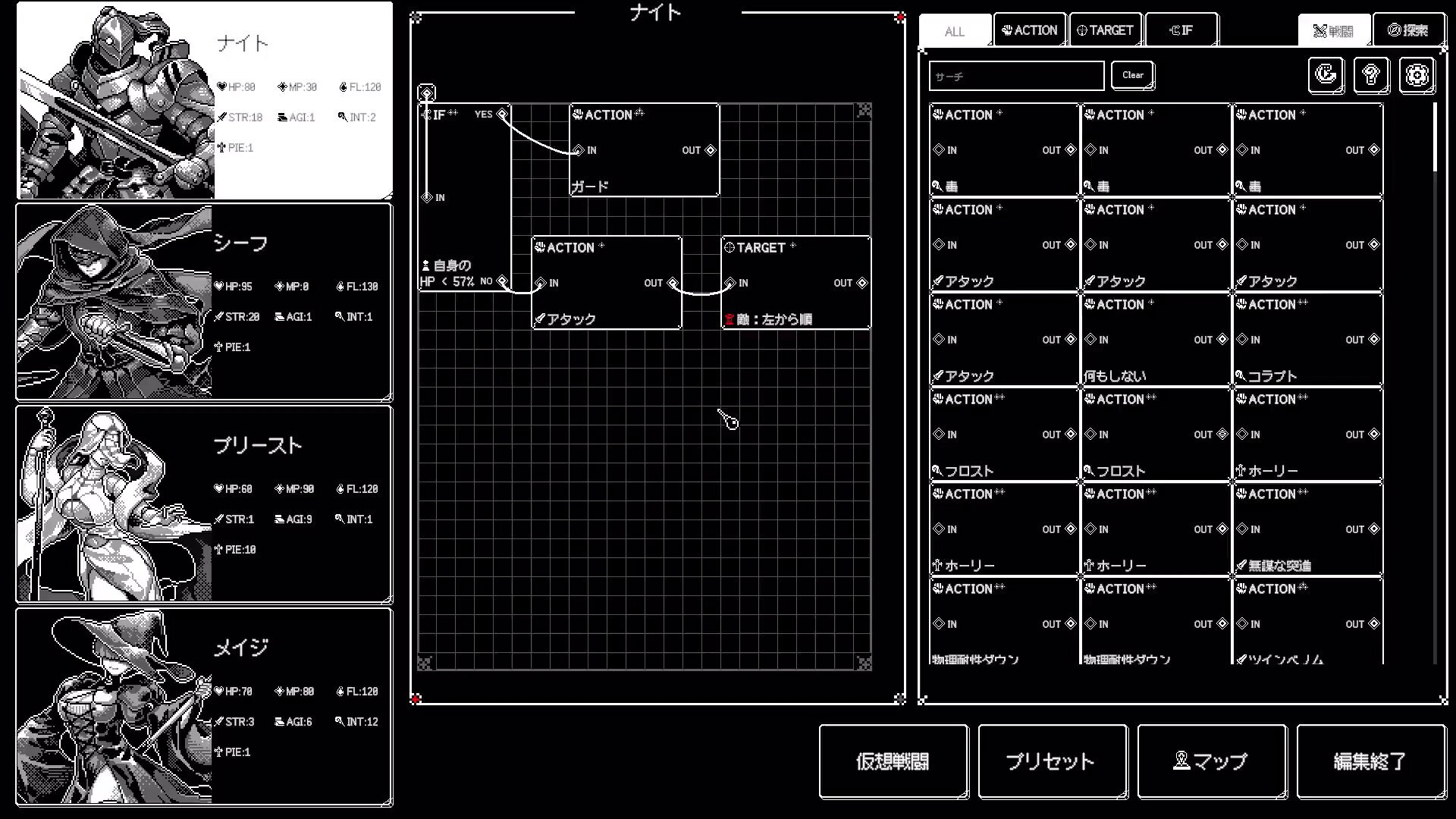Click the top-right corner icon of the grid canvas
Image resolution: width=1456 pixels, height=819 pixels.
click(x=864, y=111)
